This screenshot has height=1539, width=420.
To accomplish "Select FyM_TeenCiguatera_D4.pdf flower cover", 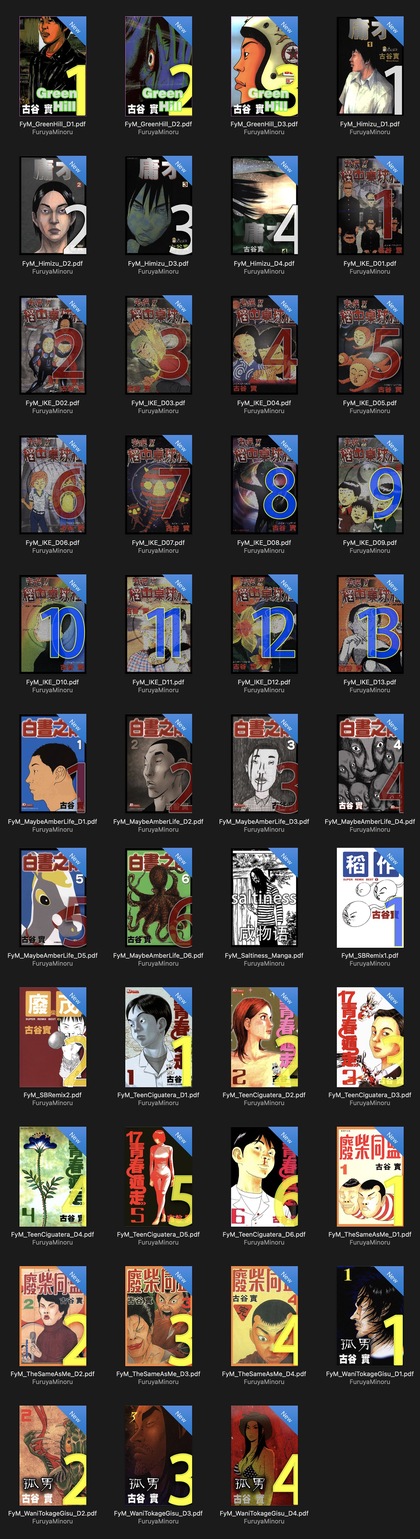I will click(53, 1176).
